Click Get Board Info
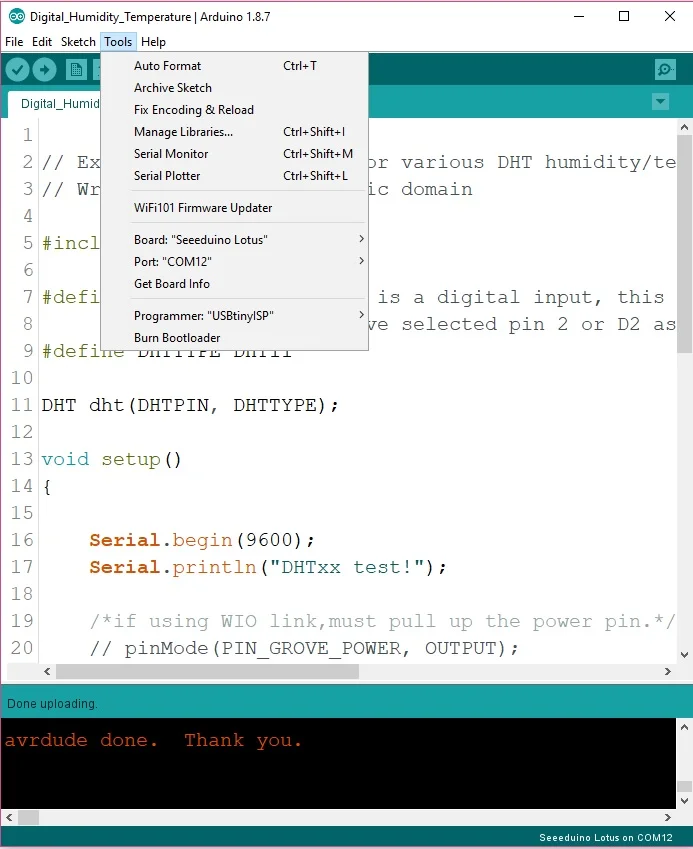This screenshot has height=849, width=693. pyautogui.click(x=234, y=284)
